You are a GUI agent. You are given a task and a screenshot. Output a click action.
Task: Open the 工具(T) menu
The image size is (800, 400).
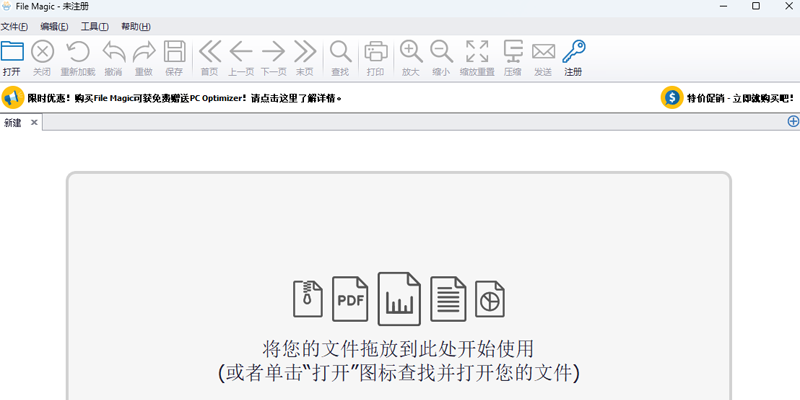pos(94,27)
